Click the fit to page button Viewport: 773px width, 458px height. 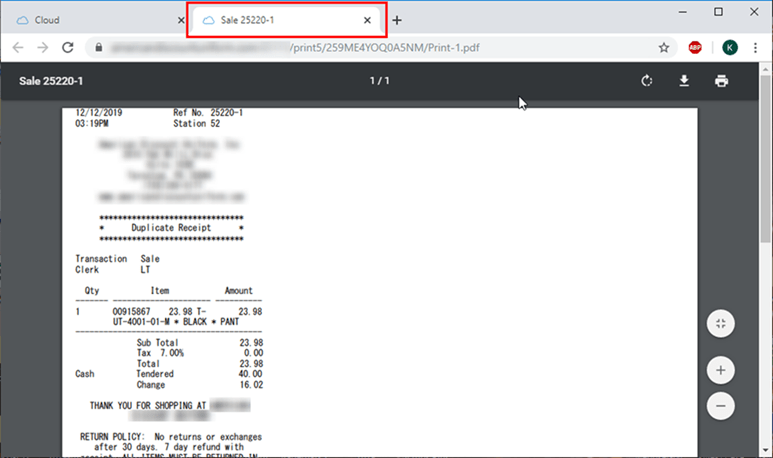tap(721, 323)
